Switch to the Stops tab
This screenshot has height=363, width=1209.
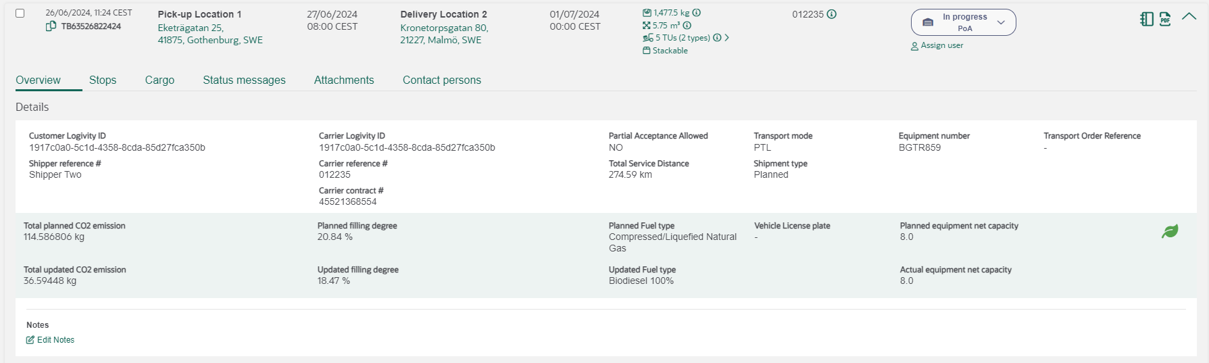(x=103, y=80)
